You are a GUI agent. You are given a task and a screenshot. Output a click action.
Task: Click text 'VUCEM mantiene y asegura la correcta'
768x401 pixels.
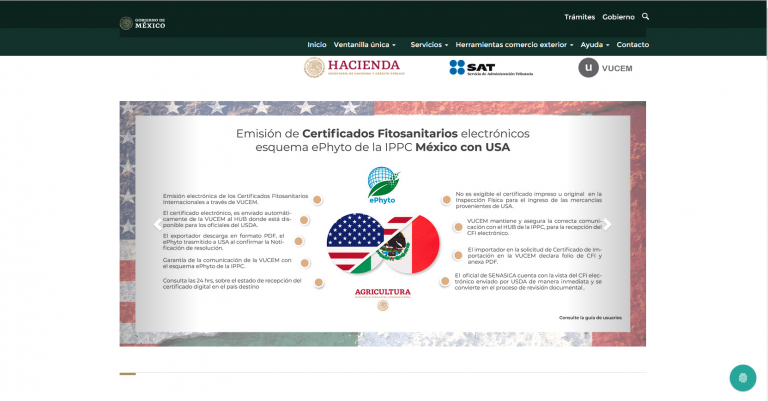pos(522,221)
